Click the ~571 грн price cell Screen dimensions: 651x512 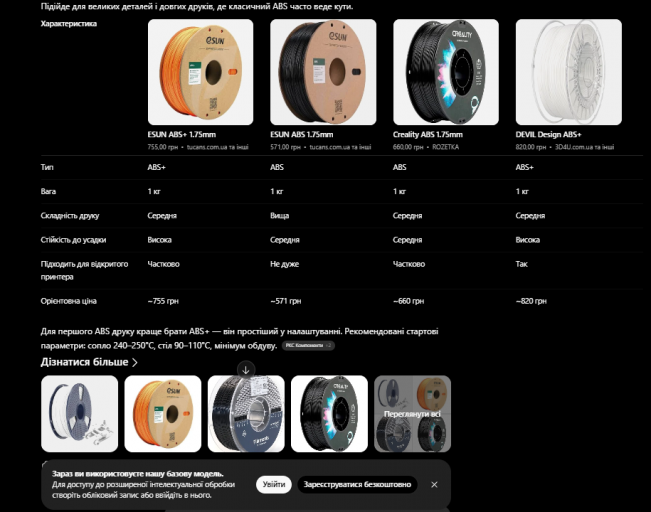pos(286,301)
